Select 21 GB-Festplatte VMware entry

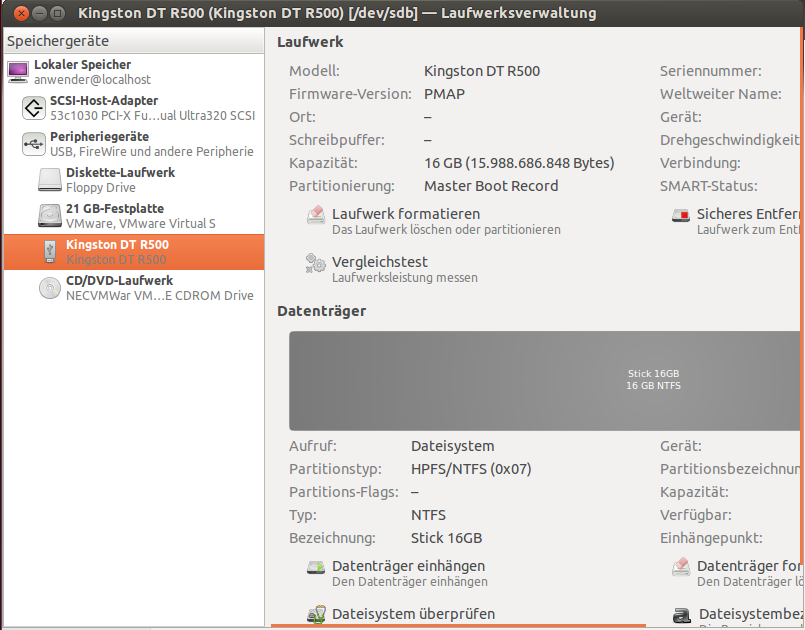pyautogui.click(x=134, y=216)
